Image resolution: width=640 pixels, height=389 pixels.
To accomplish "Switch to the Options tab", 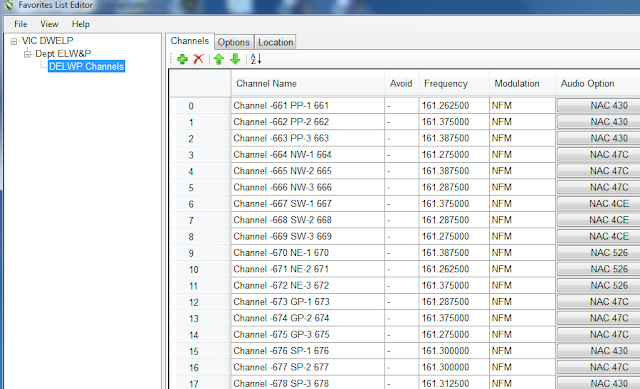I will point(233,42).
